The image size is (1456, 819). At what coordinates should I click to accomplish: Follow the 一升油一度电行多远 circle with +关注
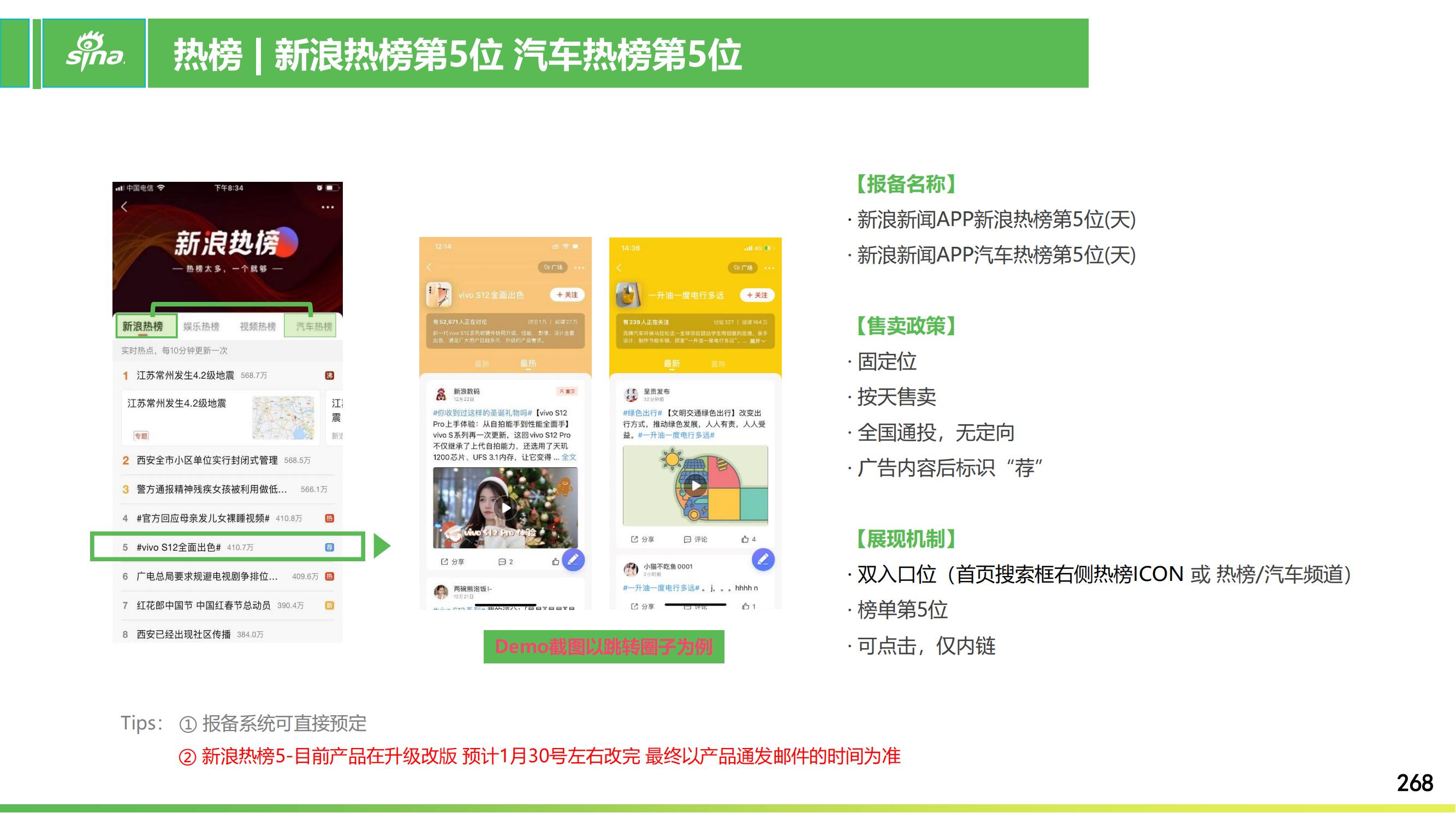[757, 295]
